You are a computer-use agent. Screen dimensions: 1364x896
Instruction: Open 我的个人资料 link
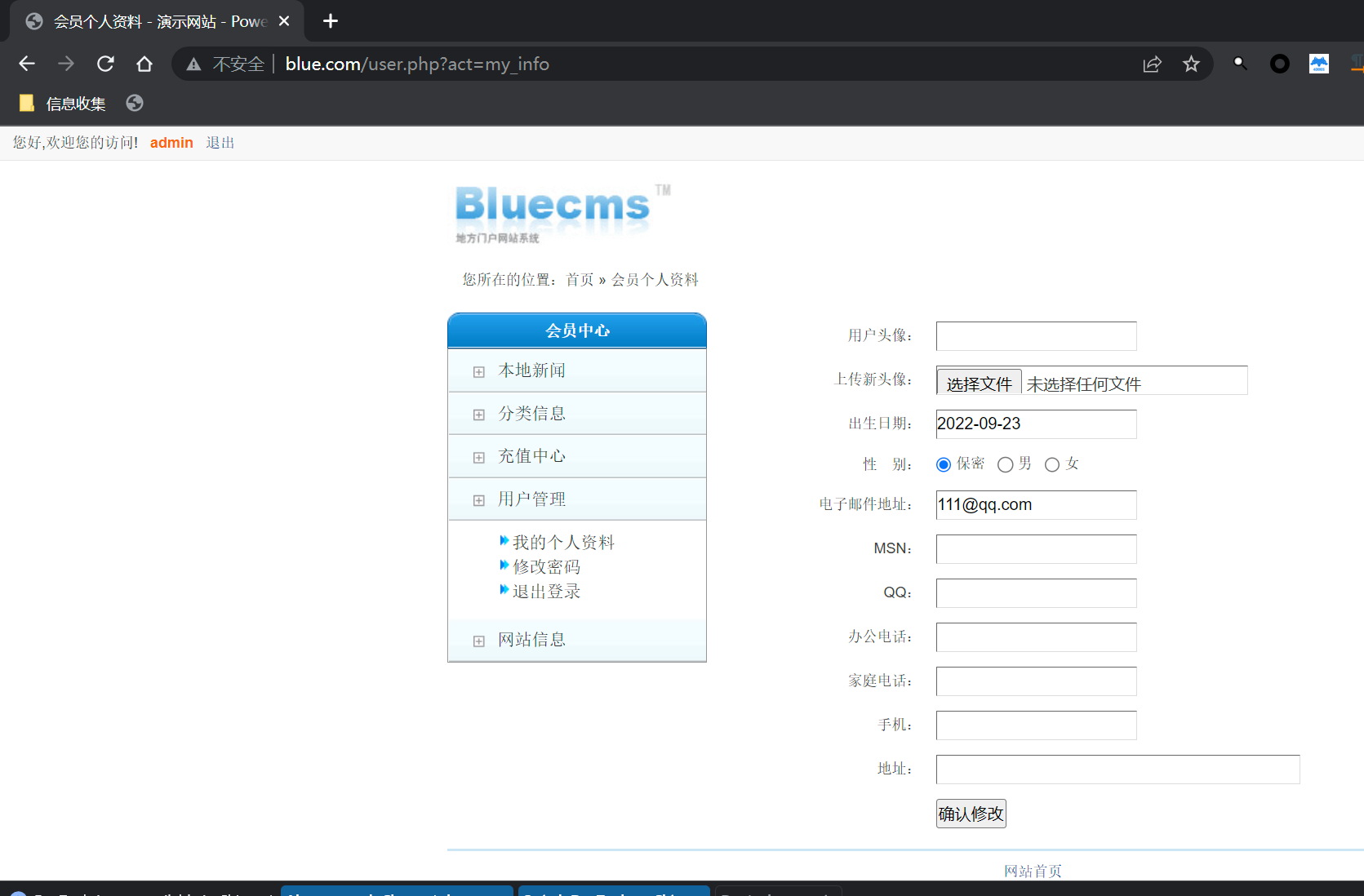coord(563,542)
